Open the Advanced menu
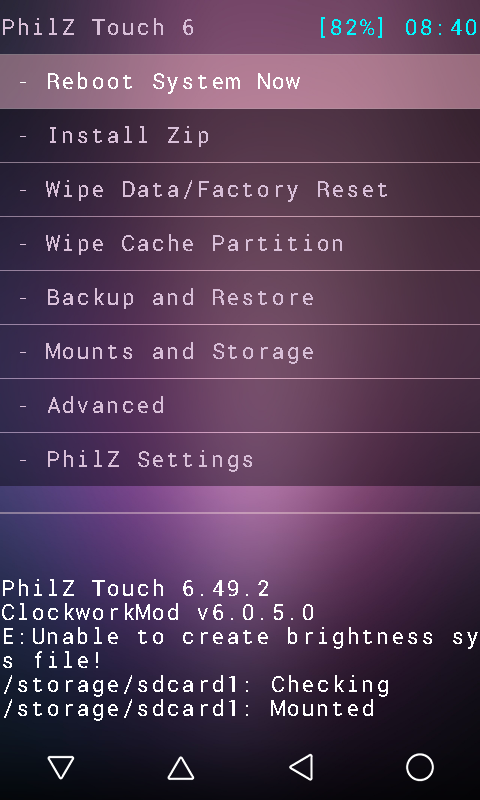Viewport: 480px width, 800px height. 240,406
